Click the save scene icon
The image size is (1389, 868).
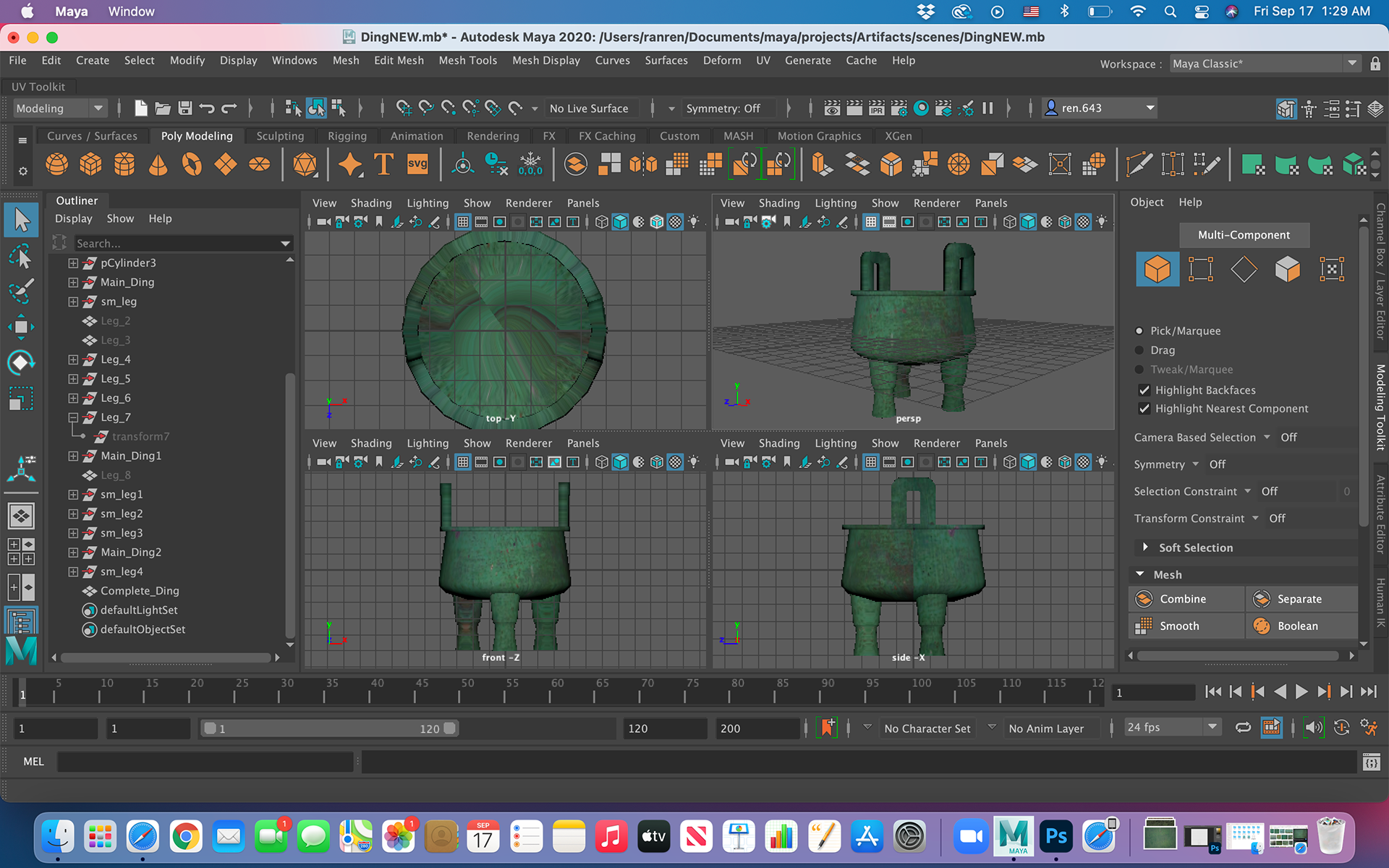click(185, 109)
